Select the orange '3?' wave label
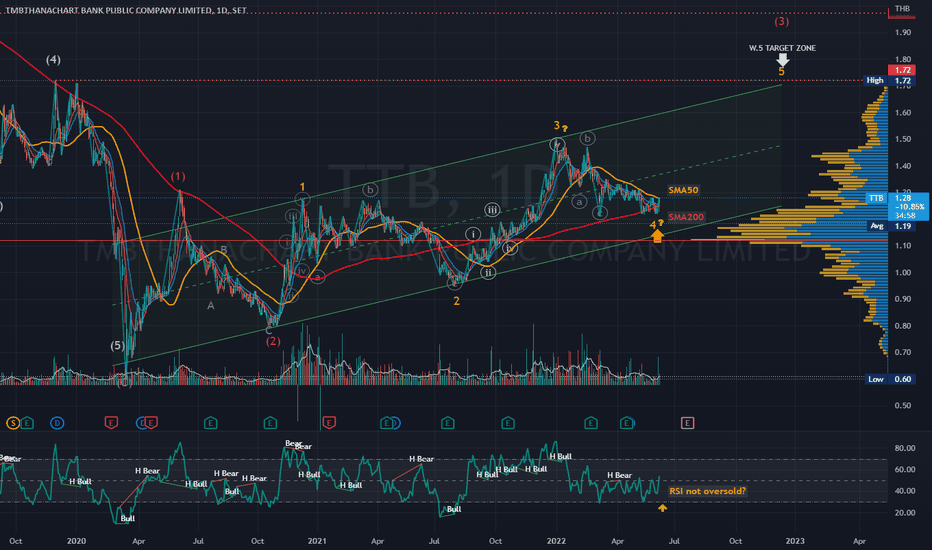This screenshot has height=550, width=932. (561, 125)
